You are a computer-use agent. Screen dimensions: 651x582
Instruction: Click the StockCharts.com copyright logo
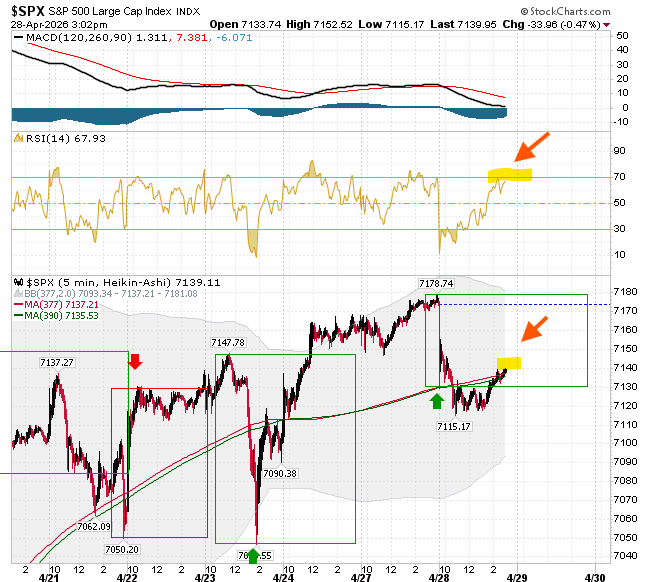coord(565,12)
